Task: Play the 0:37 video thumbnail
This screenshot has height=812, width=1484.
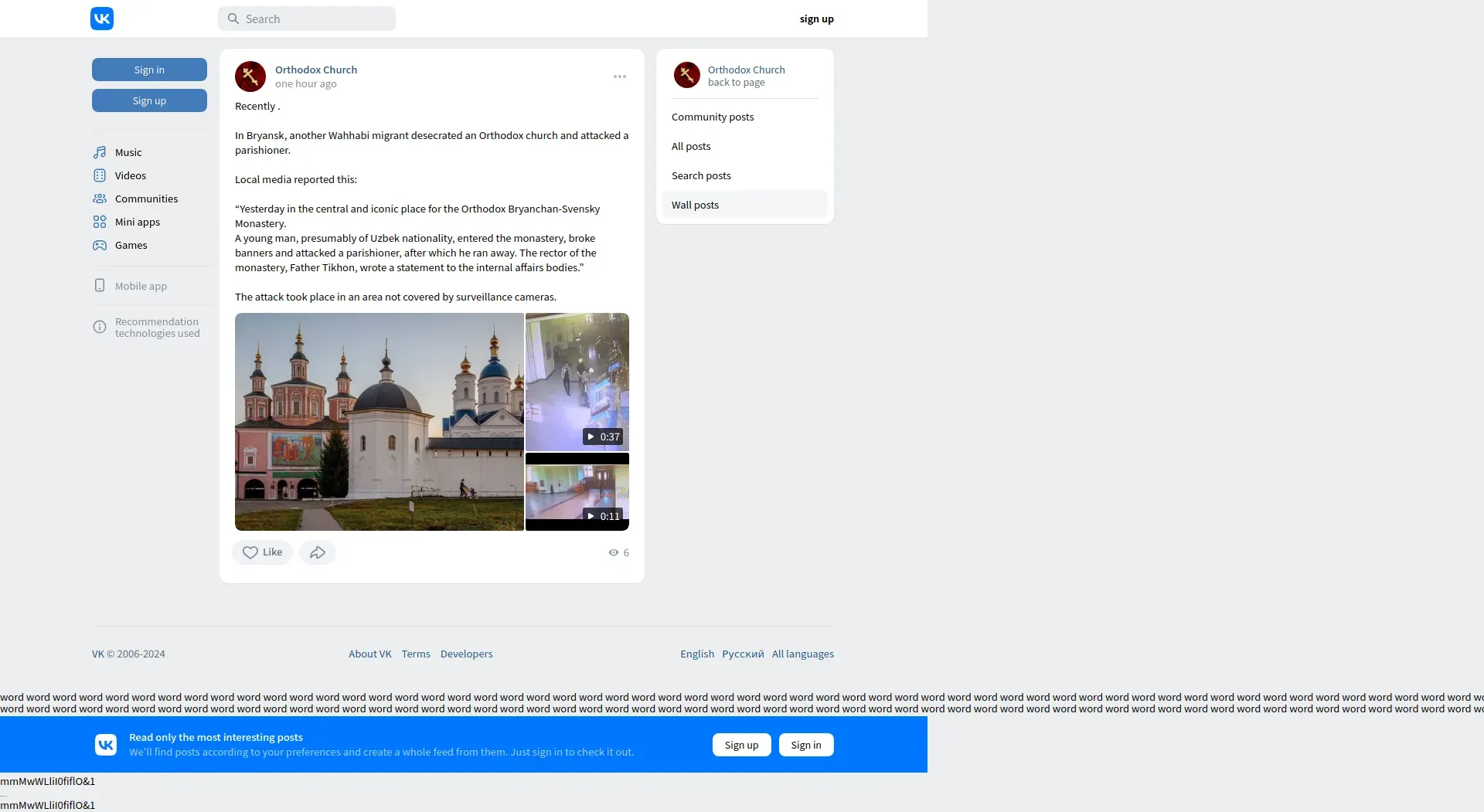Action: point(577,382)
